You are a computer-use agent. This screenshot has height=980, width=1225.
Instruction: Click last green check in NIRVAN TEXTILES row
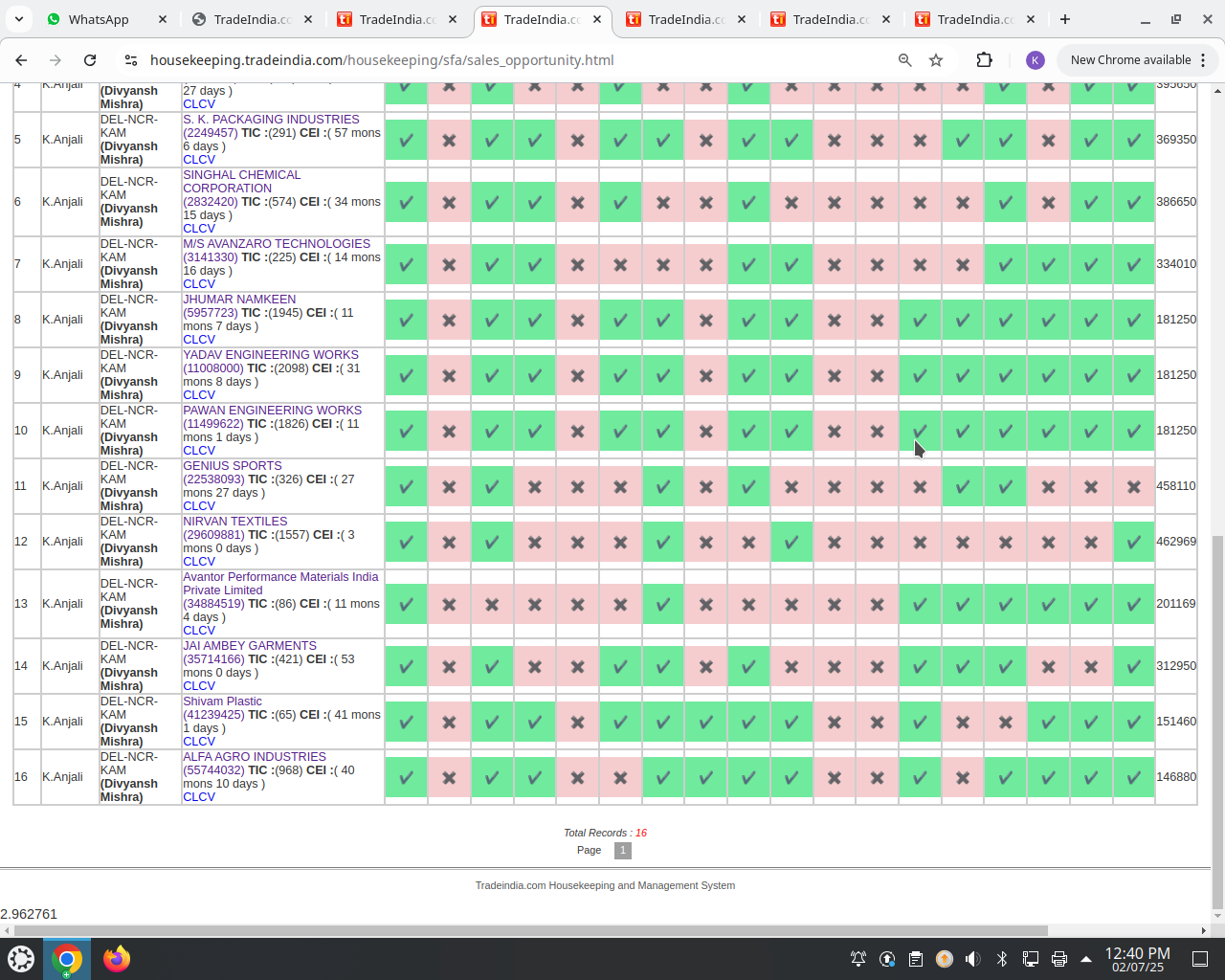[1134, 543]
